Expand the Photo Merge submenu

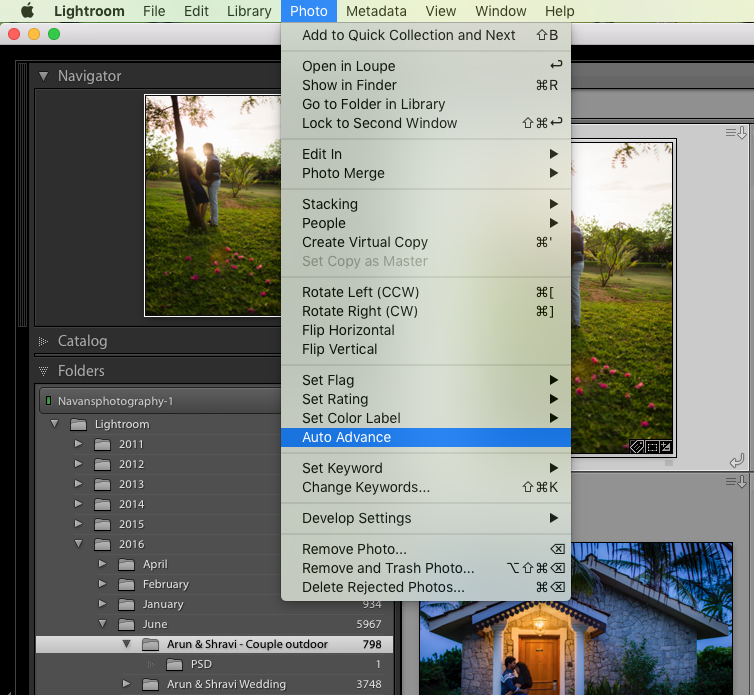pos(426,173)
